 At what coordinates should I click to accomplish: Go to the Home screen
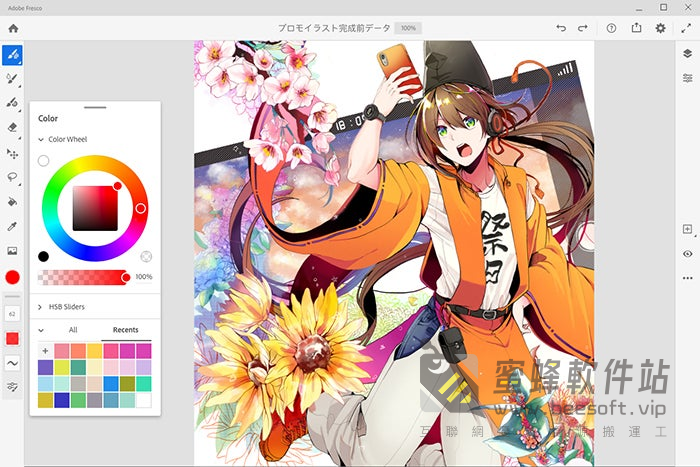pyautogui.click(x=13, y=29)
